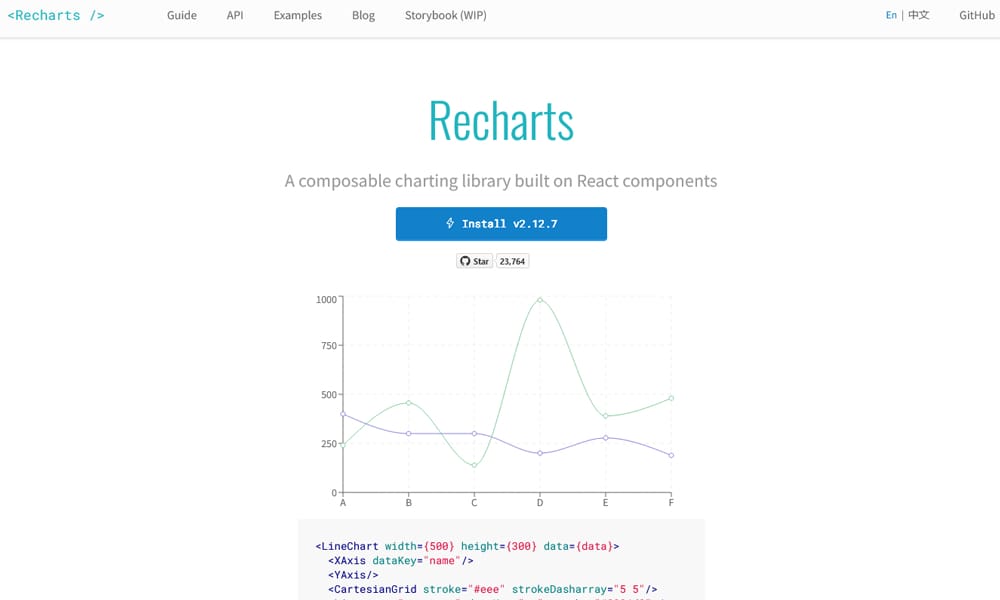Image resolution: width=1000 pixels, height=600 pixels.
Task: Open the 23,764 stargazers count
Action: click(512, 261)
